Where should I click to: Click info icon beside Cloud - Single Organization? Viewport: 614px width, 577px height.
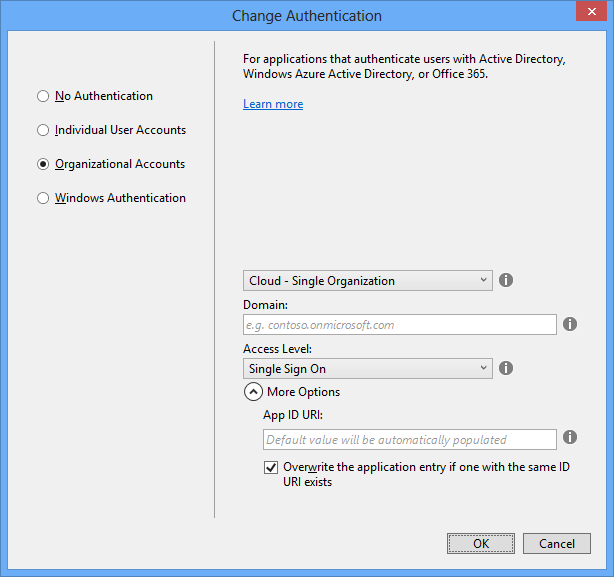coord(506,281)
